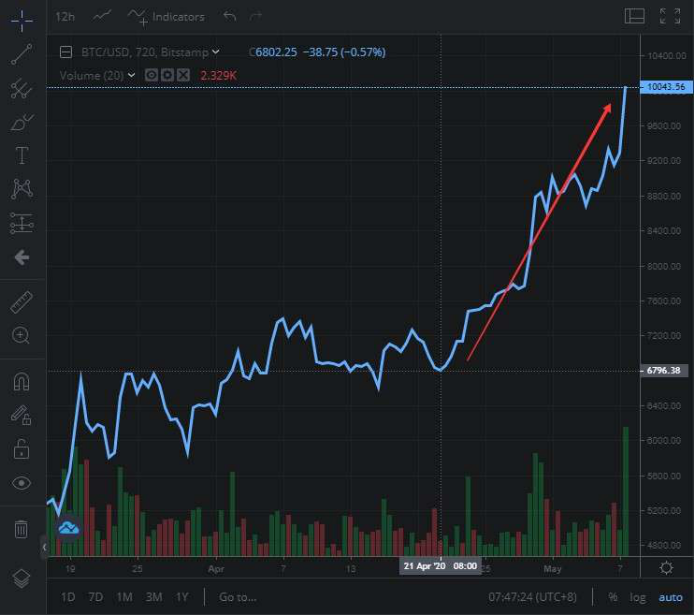Screen dimensions: 695x615
Task: Open the ruler measure tool
Action: pyautogui.click(x=21, y=301)
